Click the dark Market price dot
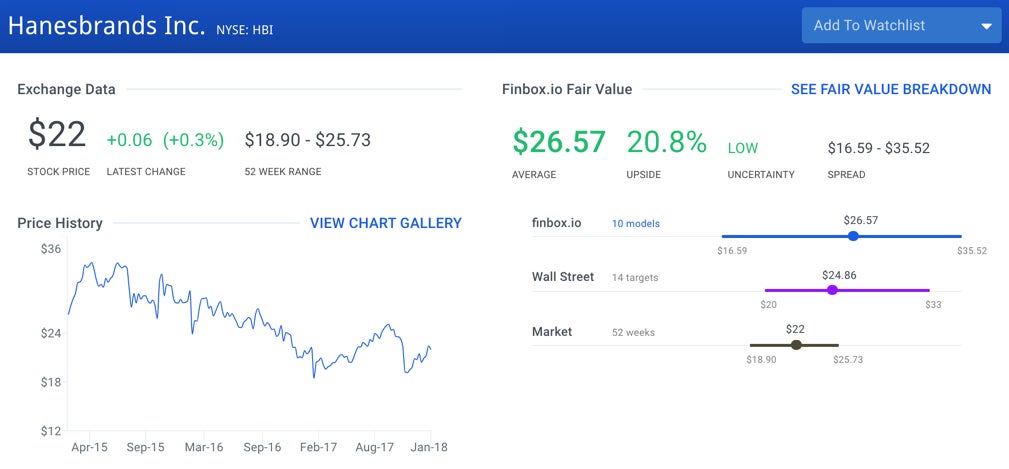1009x469 pixels. pos(796,345)
